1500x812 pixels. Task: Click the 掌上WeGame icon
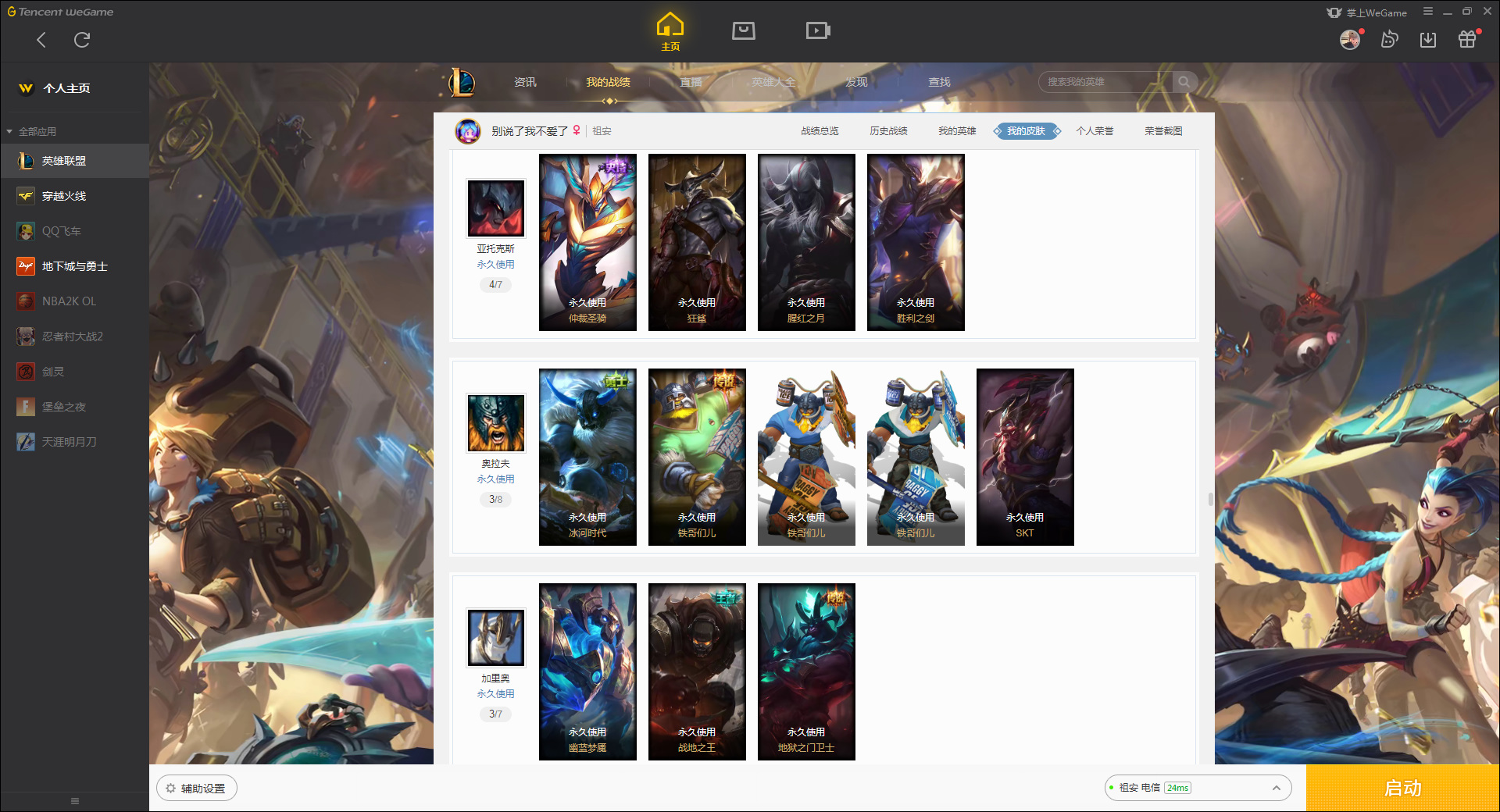click(x=1334, y=12)
